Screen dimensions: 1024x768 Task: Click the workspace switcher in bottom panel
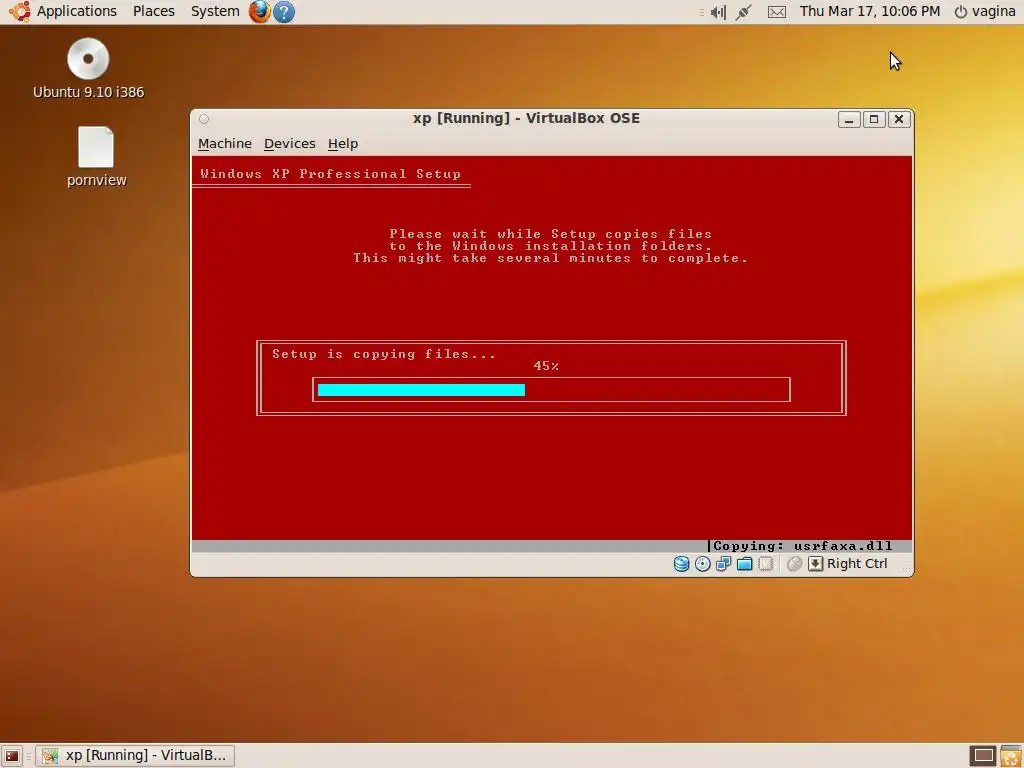pyautogui.click(x=984, y=756)
